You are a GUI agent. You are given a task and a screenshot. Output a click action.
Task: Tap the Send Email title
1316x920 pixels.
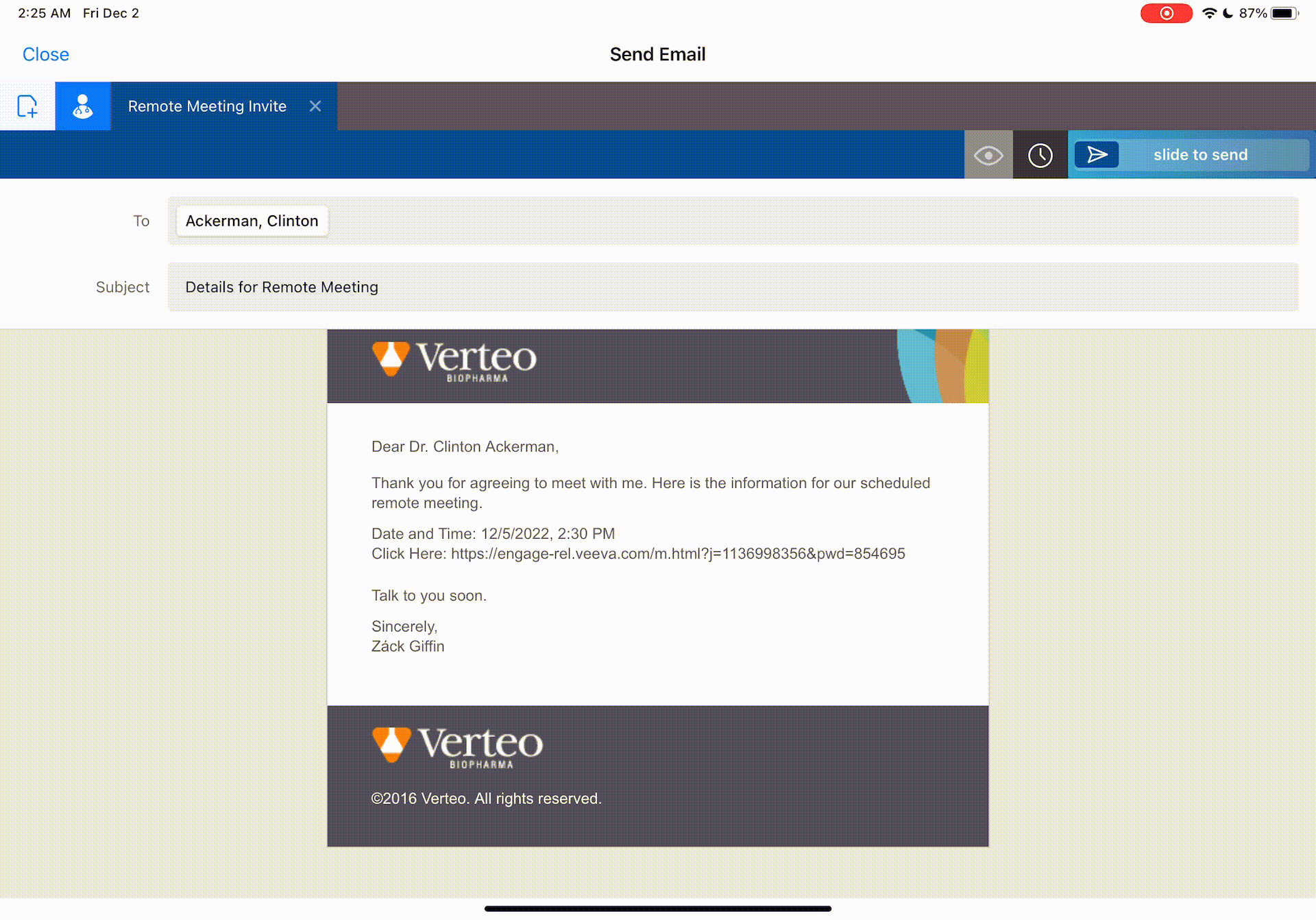pos(657,54)
